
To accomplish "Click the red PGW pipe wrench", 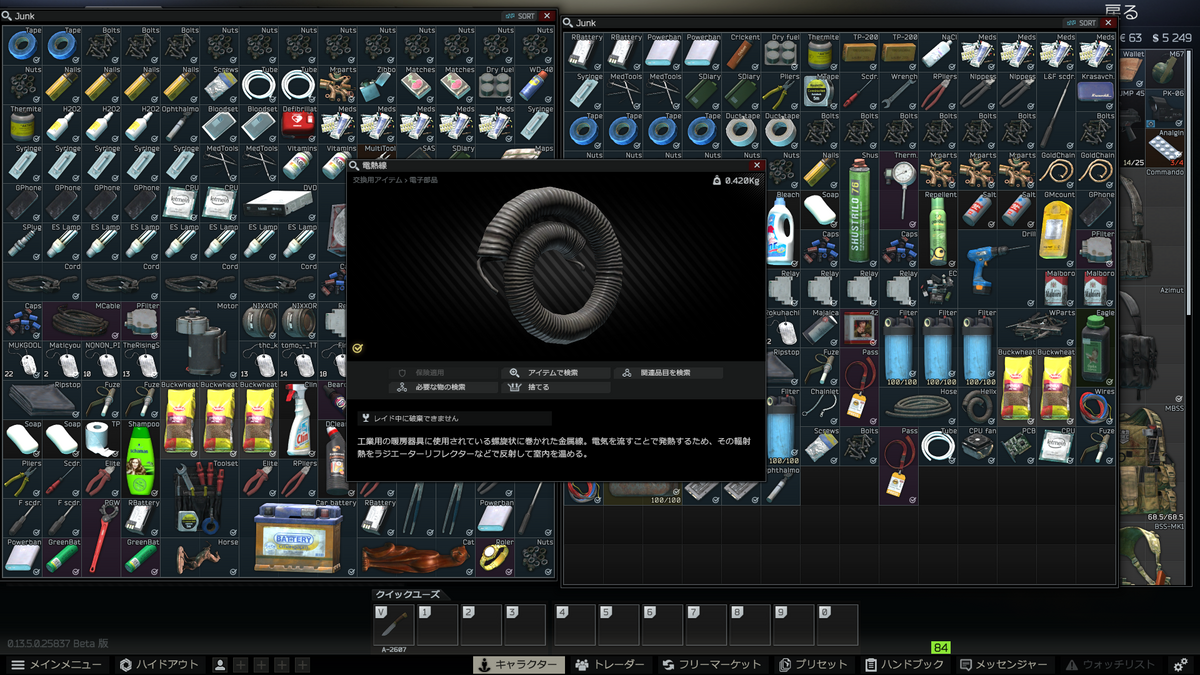I will tap(100, 538).
